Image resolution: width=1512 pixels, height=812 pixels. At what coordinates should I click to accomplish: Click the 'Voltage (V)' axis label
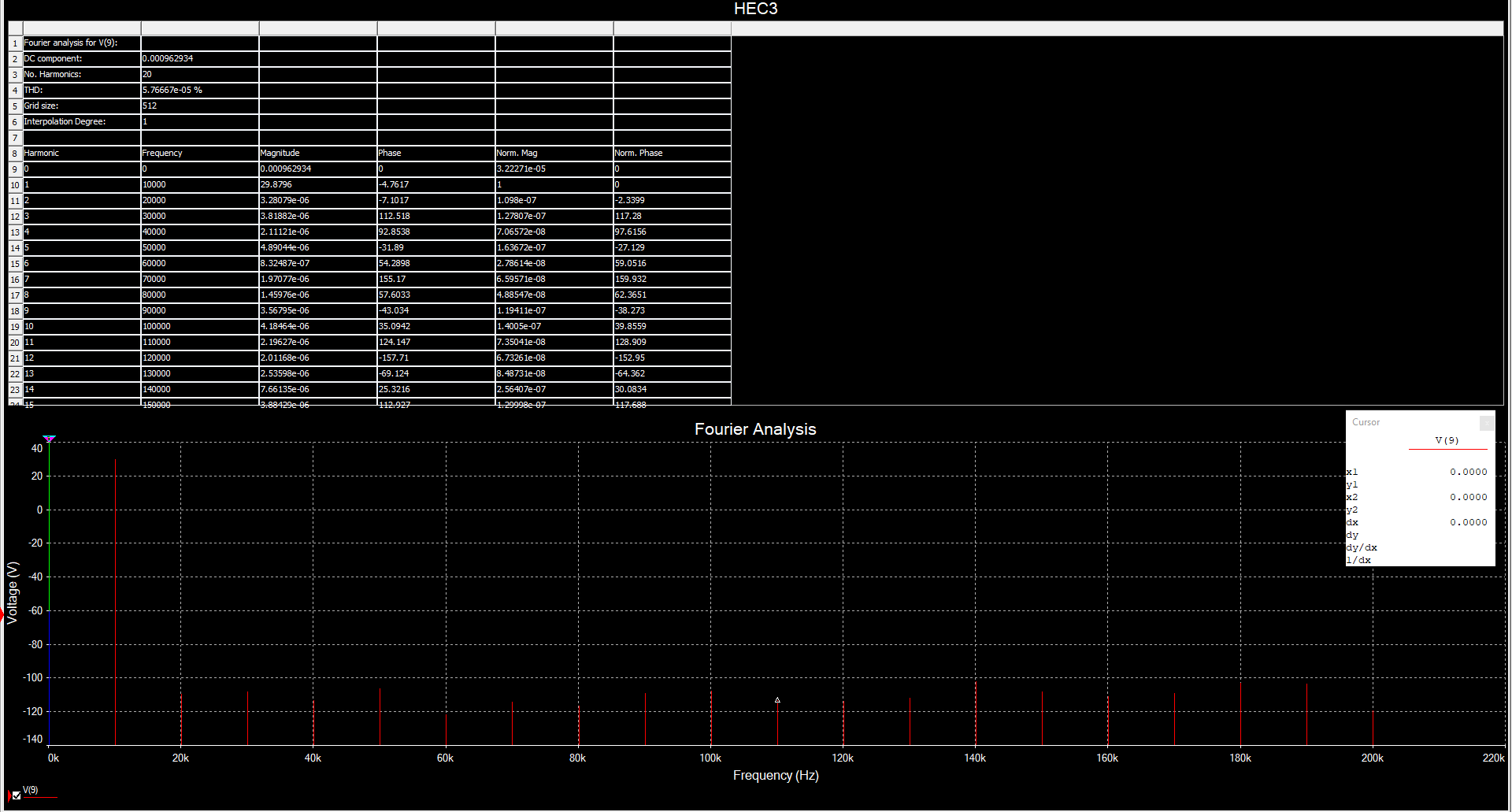(x=13, y=593)
